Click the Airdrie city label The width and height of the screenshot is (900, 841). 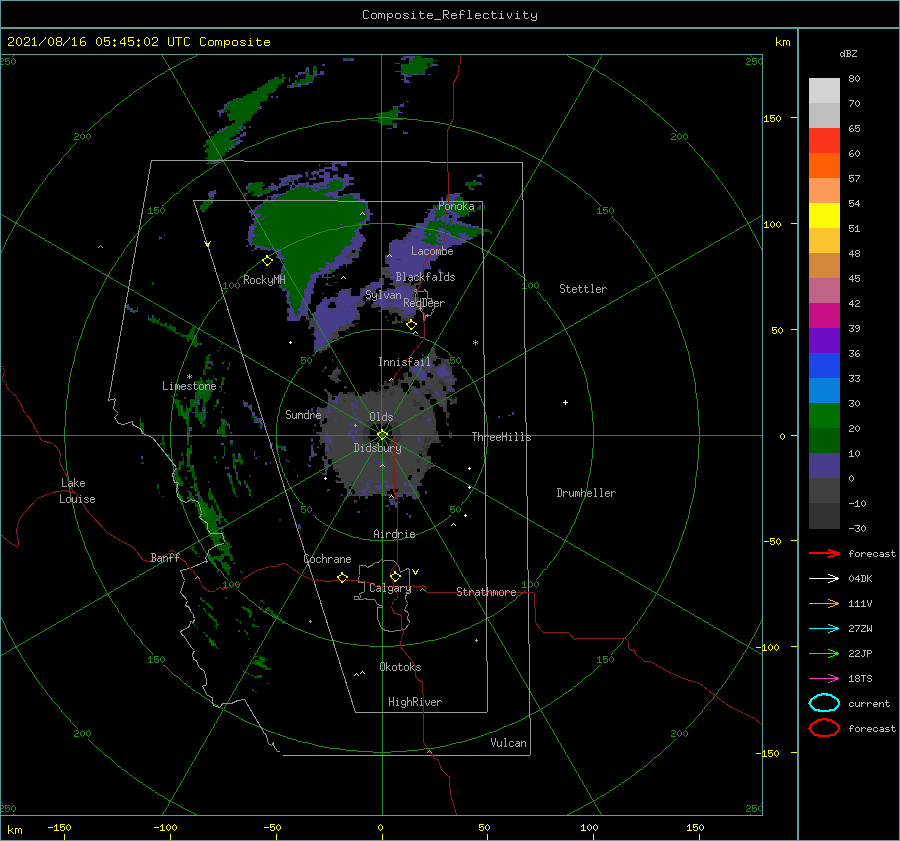pyautogui.click(x=394, y=534)
